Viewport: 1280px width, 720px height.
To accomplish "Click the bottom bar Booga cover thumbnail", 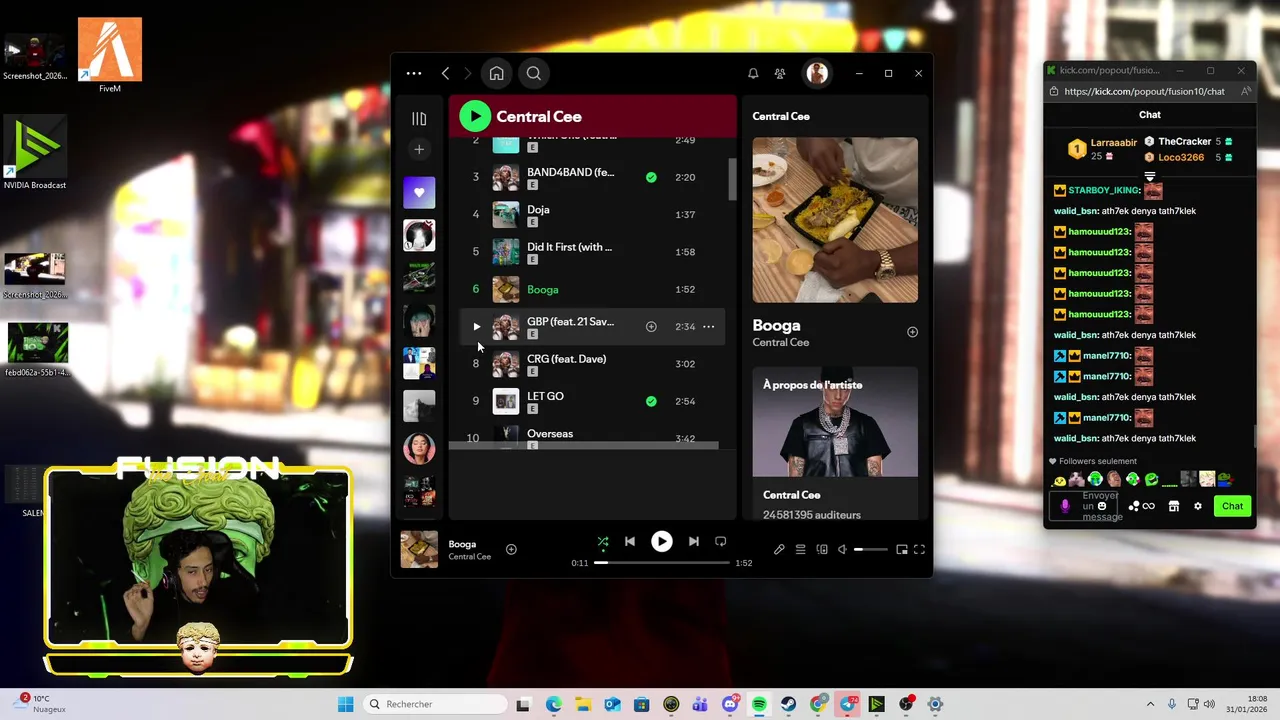I will pos(419,549).
